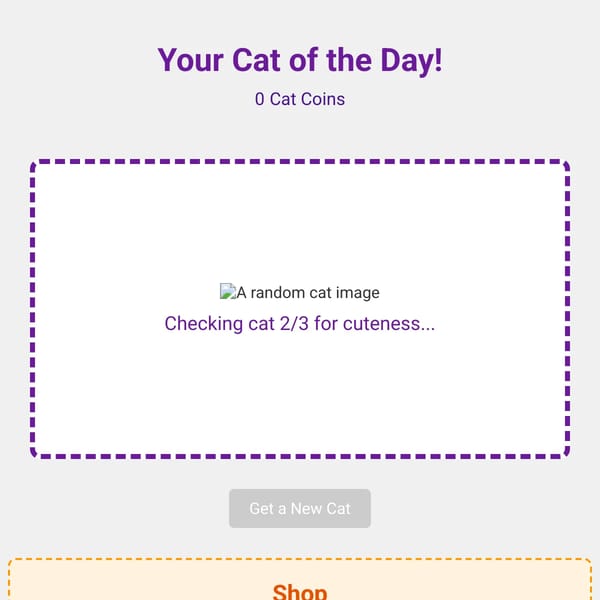Click the word New on the gray button
Viewport: 600px width, 600px height.
[x=306, y=509]
